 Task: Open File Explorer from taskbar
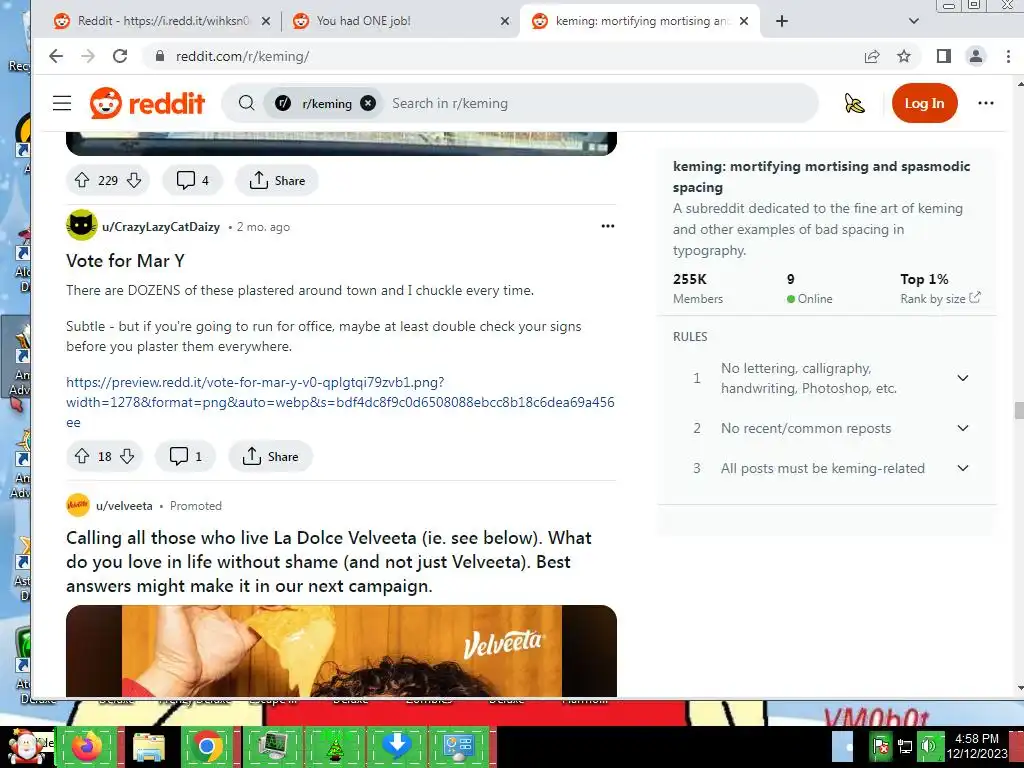point(148,746)
